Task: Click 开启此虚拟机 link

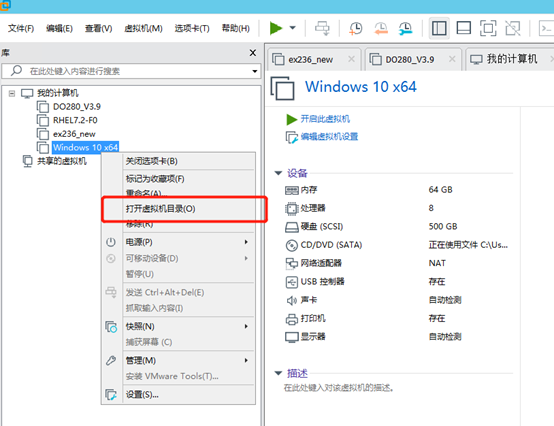Action: [x=325, y=119]
